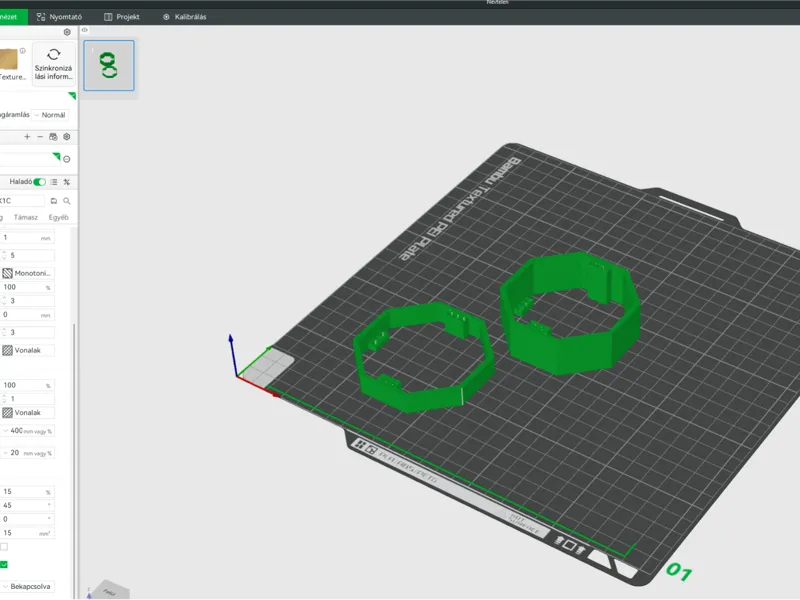Toggle the Haladó advanced switch

point(39,182)
